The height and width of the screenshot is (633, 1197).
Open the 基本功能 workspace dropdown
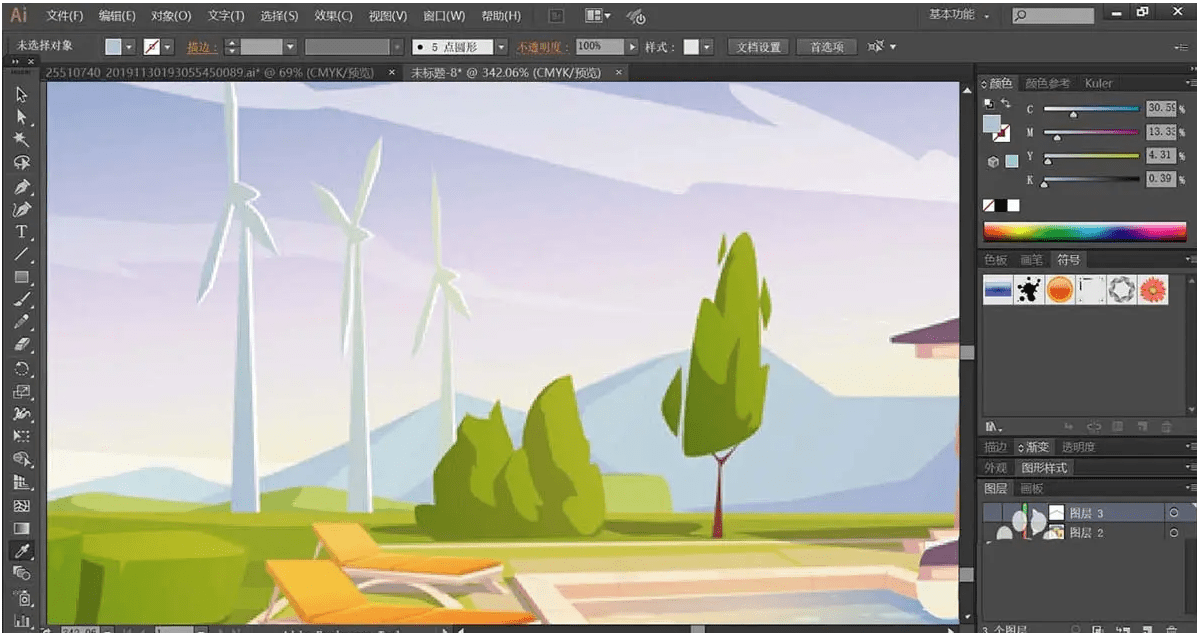959,15
